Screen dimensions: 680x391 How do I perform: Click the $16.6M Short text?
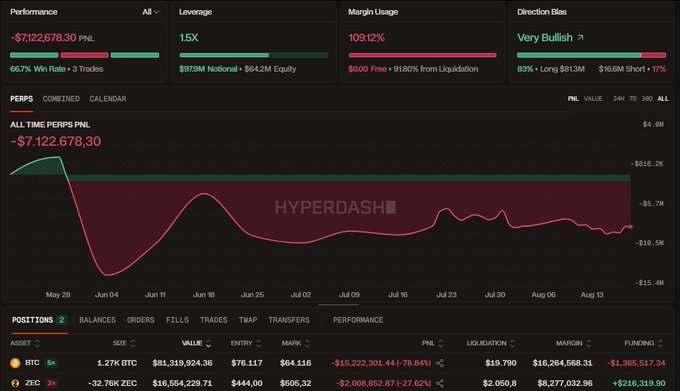click(622, 69)
